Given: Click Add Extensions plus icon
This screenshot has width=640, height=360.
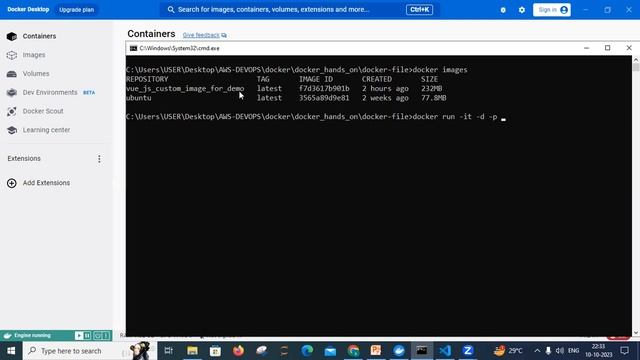Looking at the screenshot, I should click(x=12, y=183).
